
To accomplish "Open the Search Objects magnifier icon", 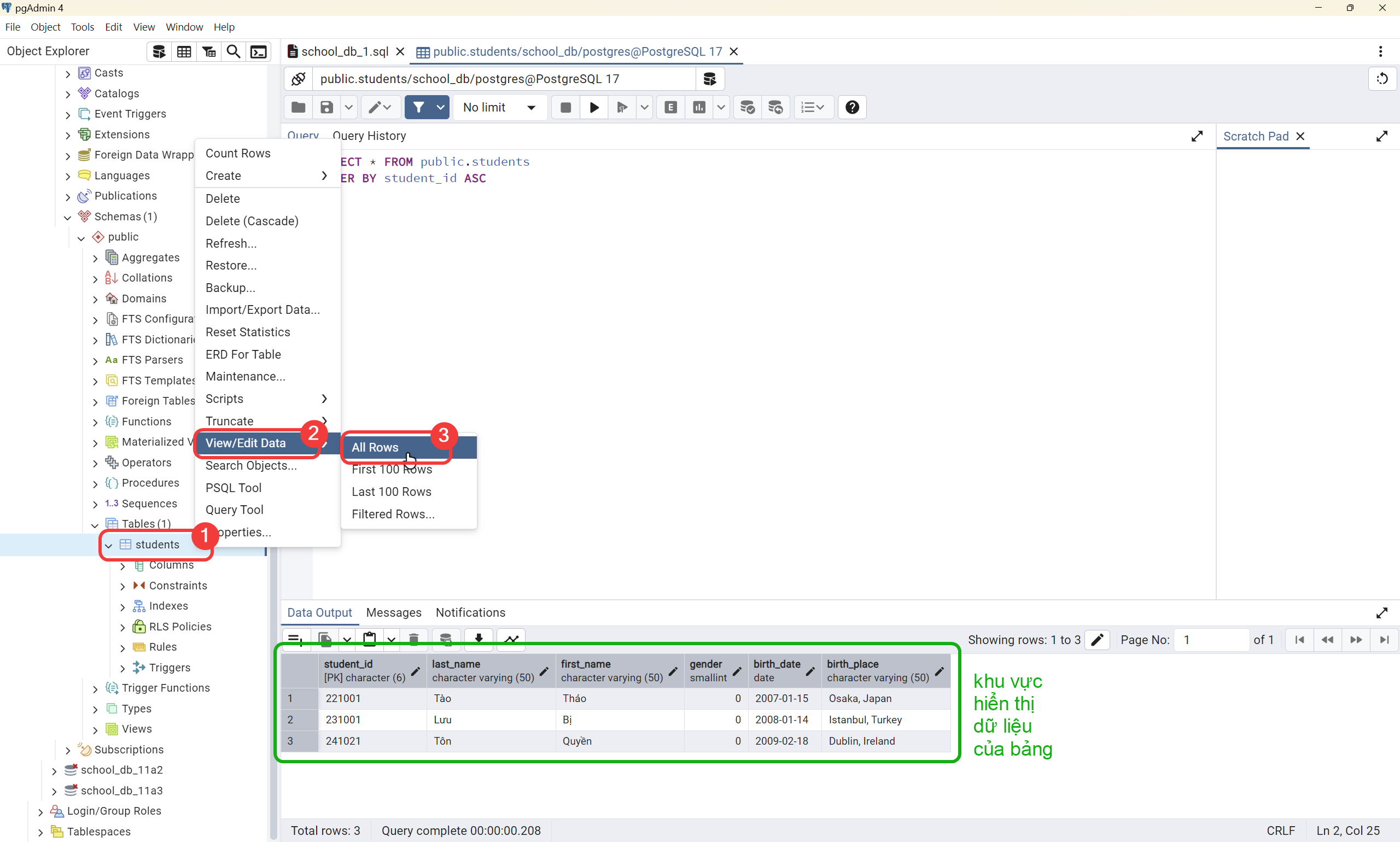I will [233, 51].
